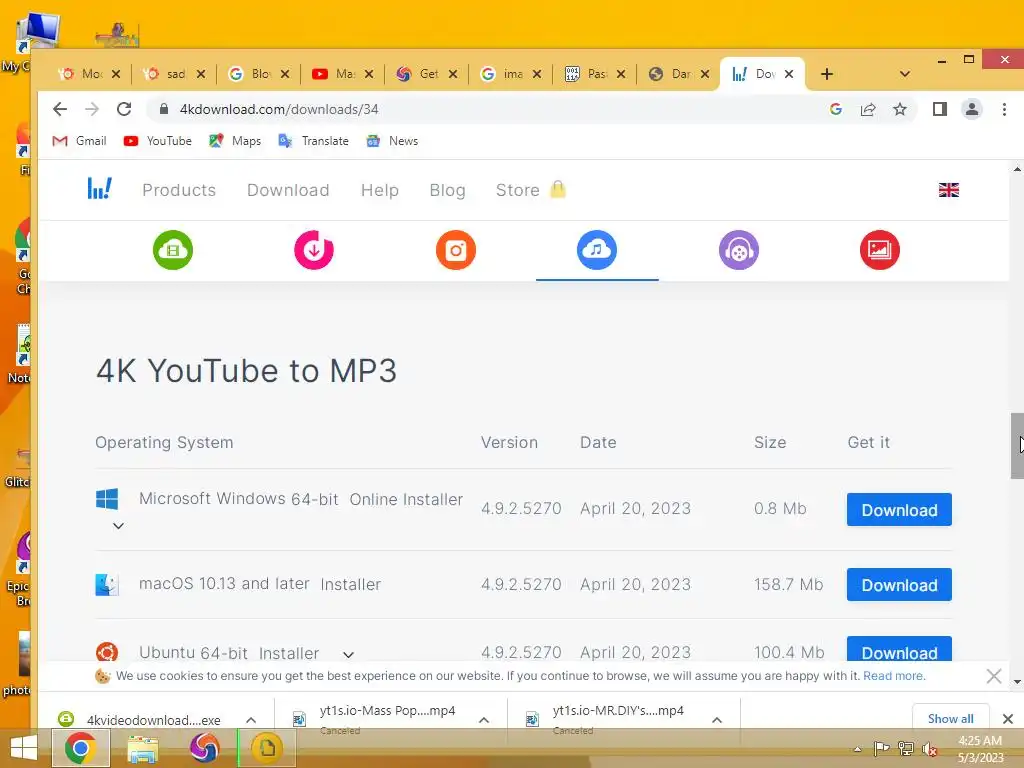This screenshot has width=1024, height=768.
Task: Bookmark this page with the star icon
Action: (x=900, y=109)
